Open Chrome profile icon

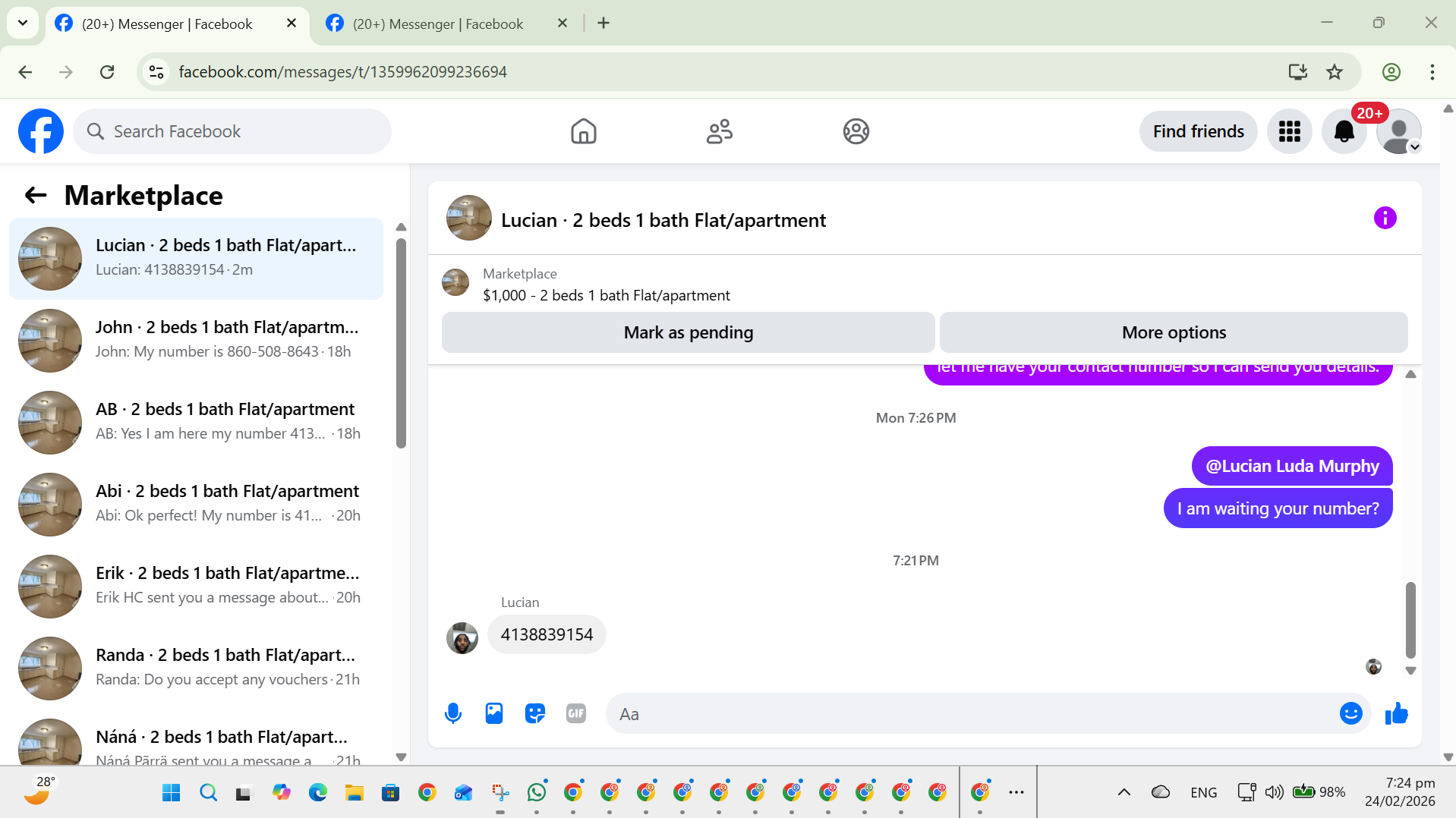[1391, 72]
